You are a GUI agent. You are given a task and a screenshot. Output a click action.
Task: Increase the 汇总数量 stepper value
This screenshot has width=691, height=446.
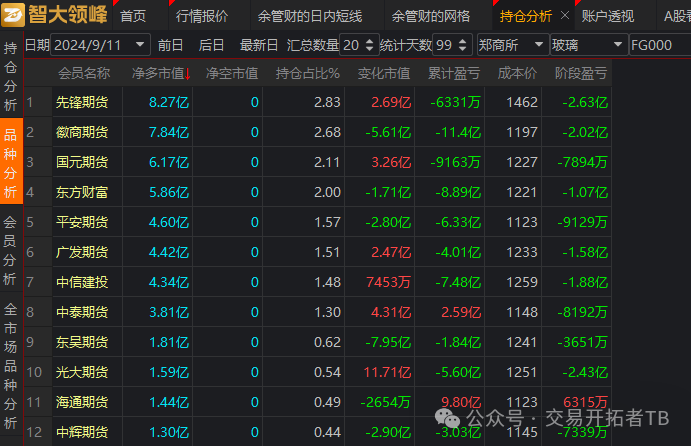pyautogui.click(x=370, y=41)
